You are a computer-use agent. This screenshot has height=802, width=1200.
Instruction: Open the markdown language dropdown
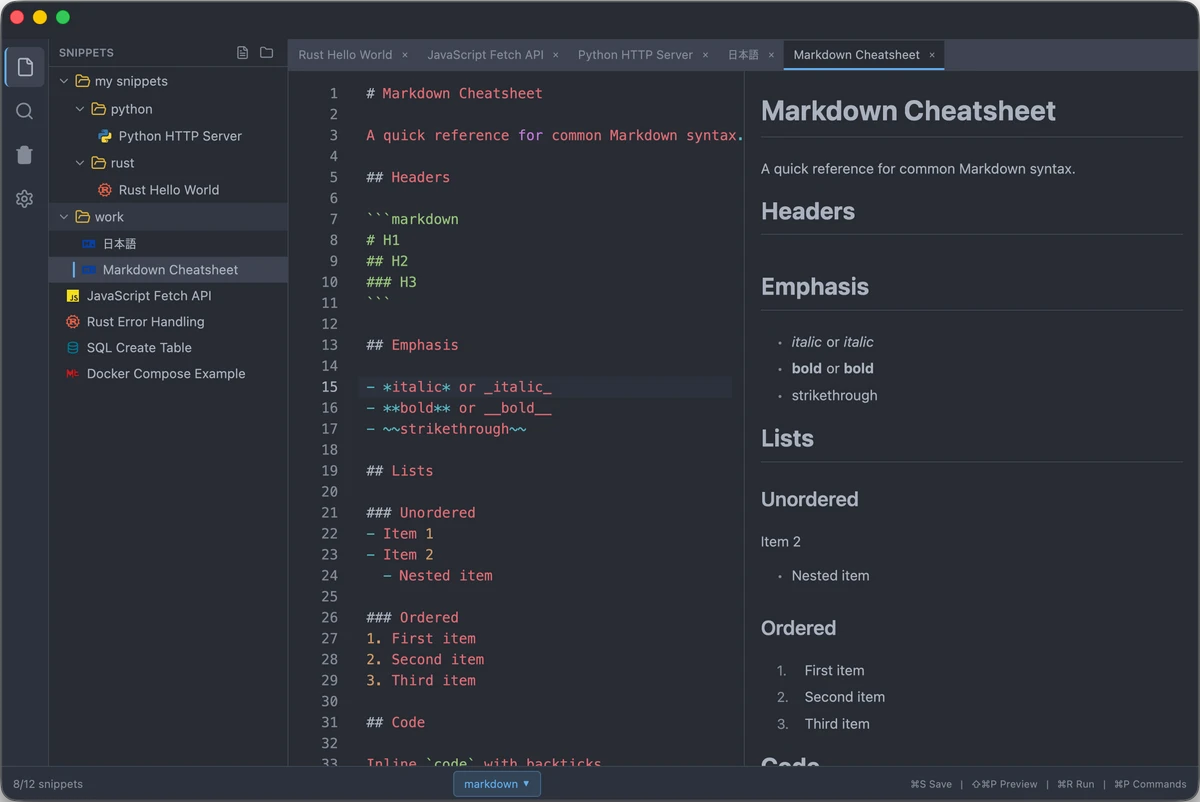[497, 784]
